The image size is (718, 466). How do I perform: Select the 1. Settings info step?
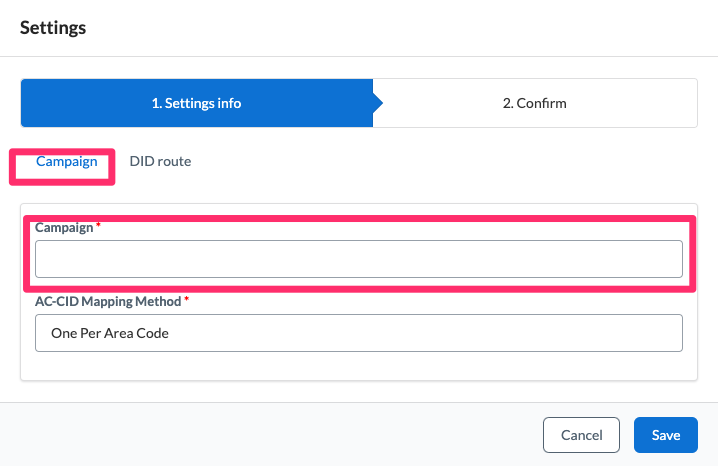pos(197,103)
